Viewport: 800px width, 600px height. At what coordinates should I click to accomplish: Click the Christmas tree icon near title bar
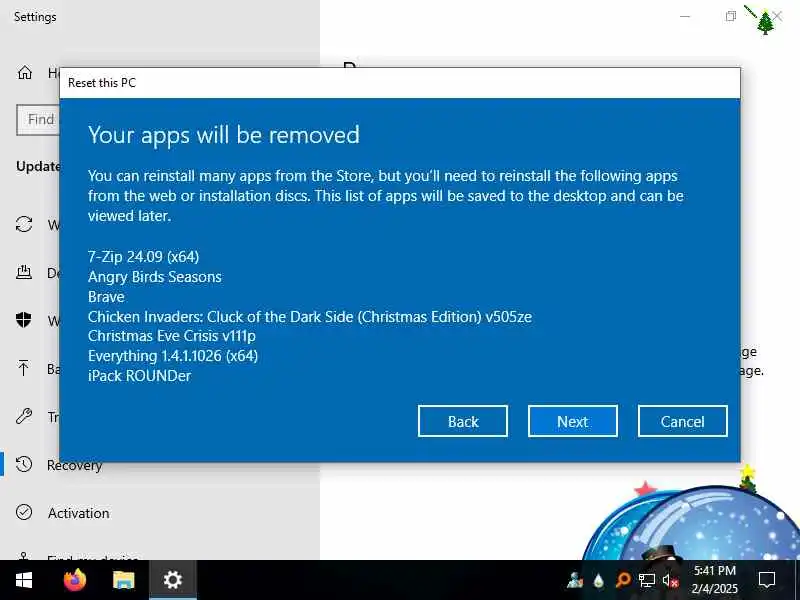pos(764,21)
